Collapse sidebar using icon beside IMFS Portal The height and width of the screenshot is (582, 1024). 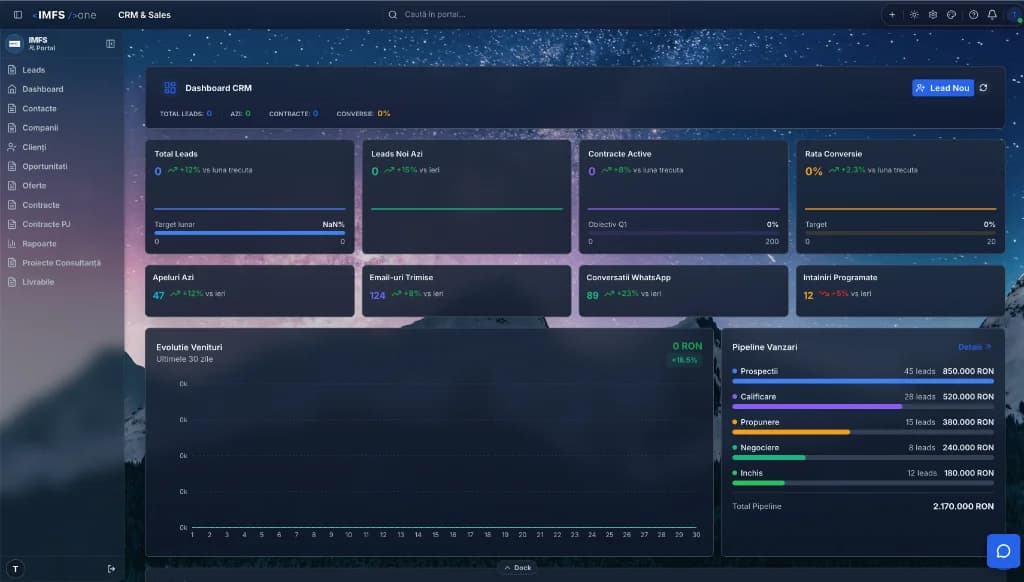(110, 44)
